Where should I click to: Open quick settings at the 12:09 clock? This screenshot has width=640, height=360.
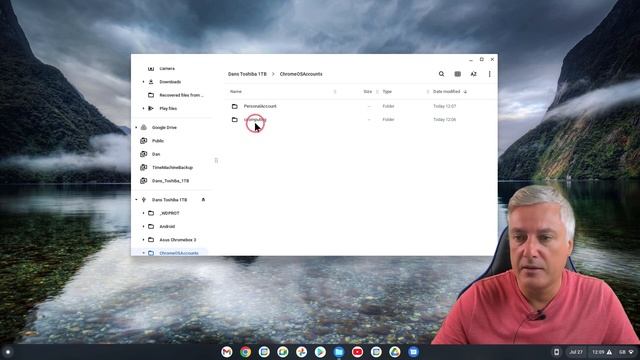[598, 352]
